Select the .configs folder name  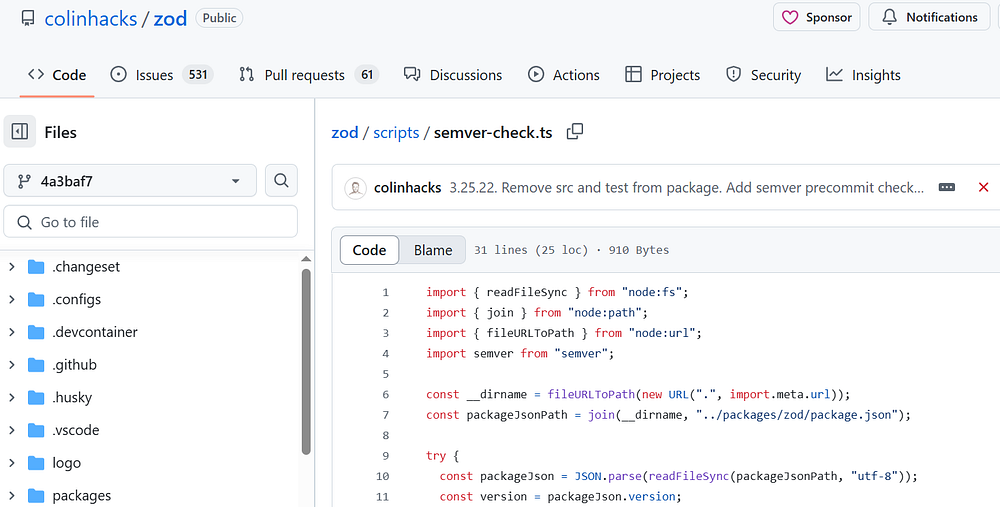[x=77, y=299]
